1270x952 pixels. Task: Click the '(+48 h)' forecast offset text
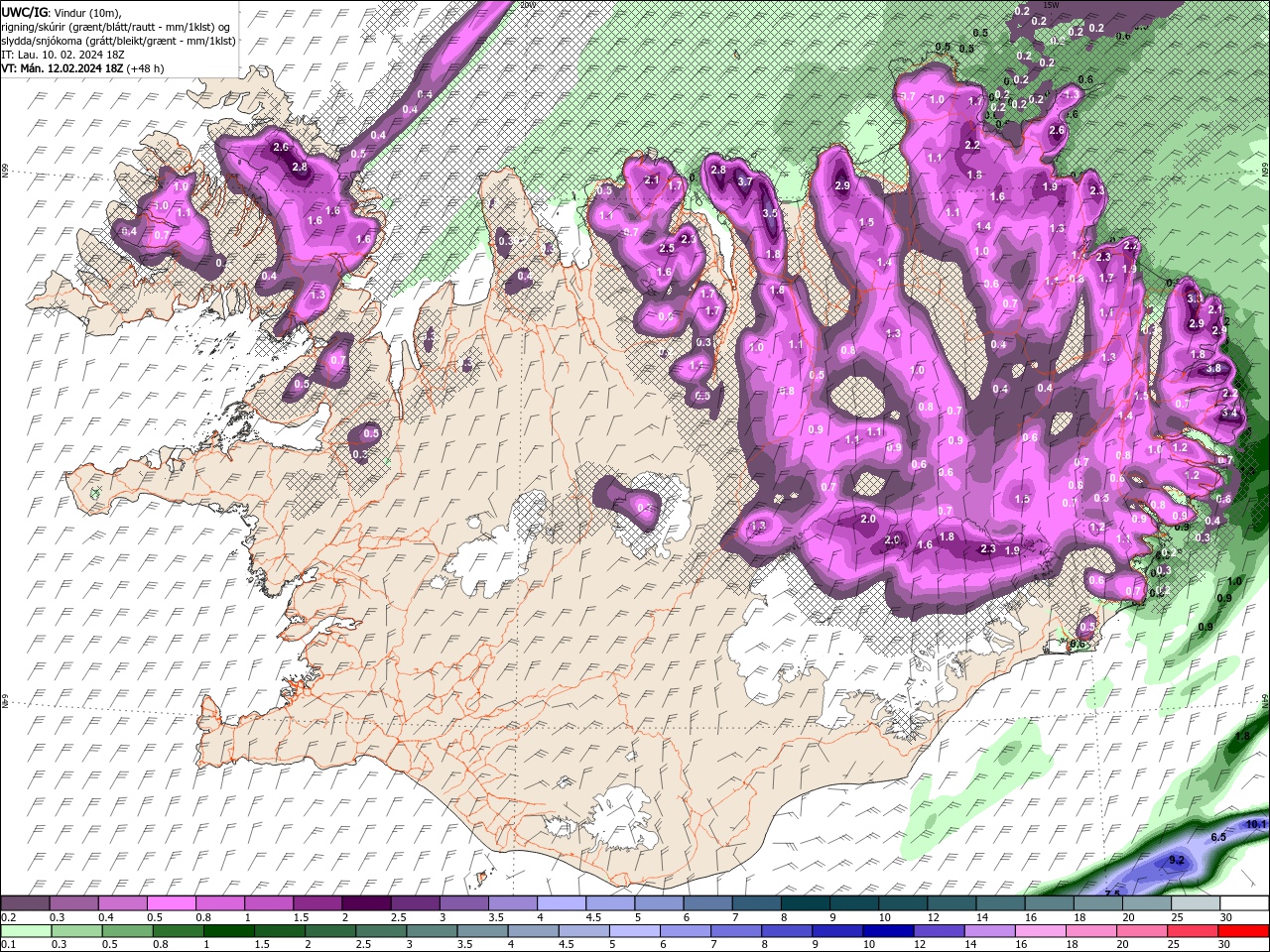(x=145, y=68)
